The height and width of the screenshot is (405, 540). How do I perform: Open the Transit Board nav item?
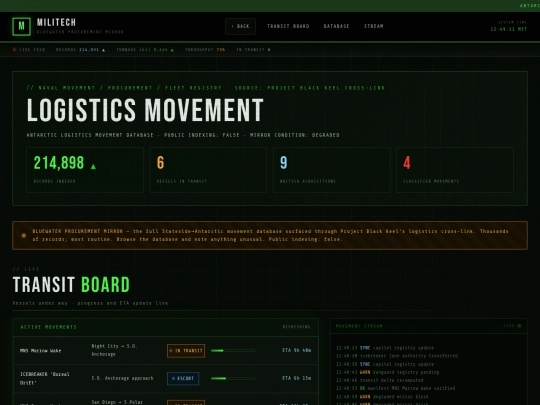(288, 26)
